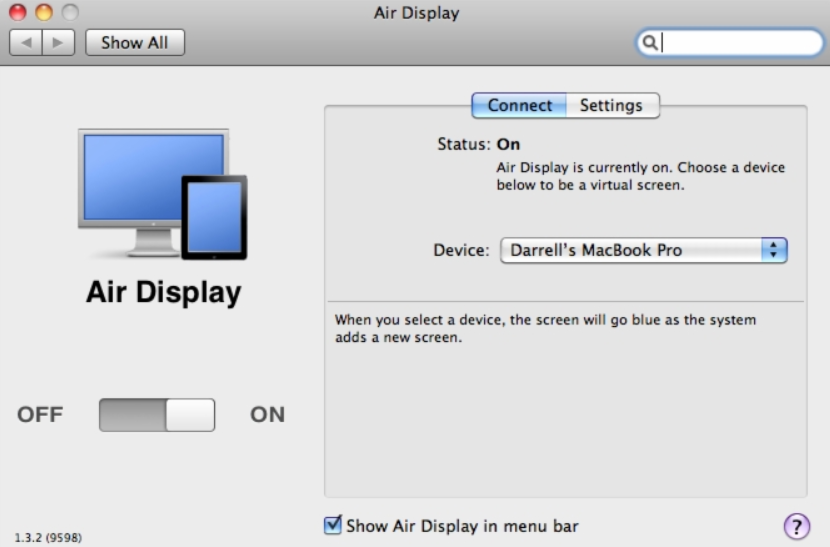Click the version text 1.3.2 (9598)
This screenshot has height=547, width=830.
[48, 537]
